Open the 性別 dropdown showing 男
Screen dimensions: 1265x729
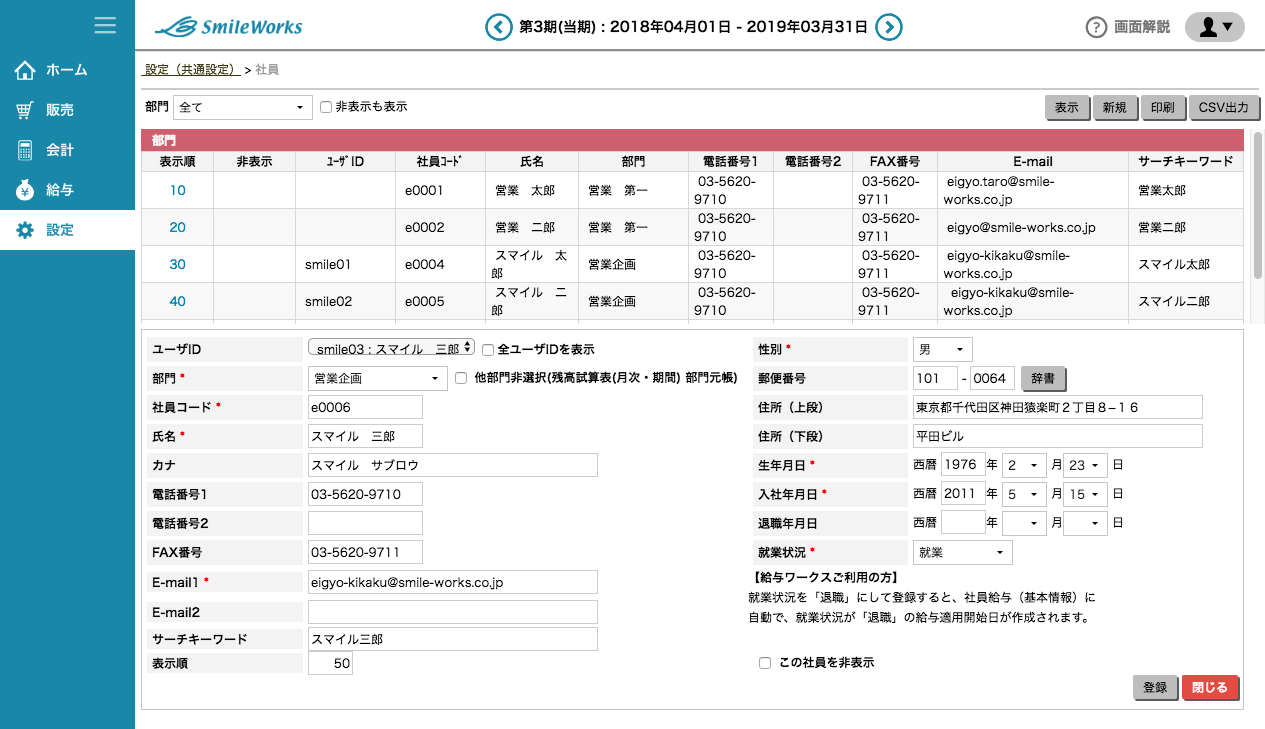942,349
